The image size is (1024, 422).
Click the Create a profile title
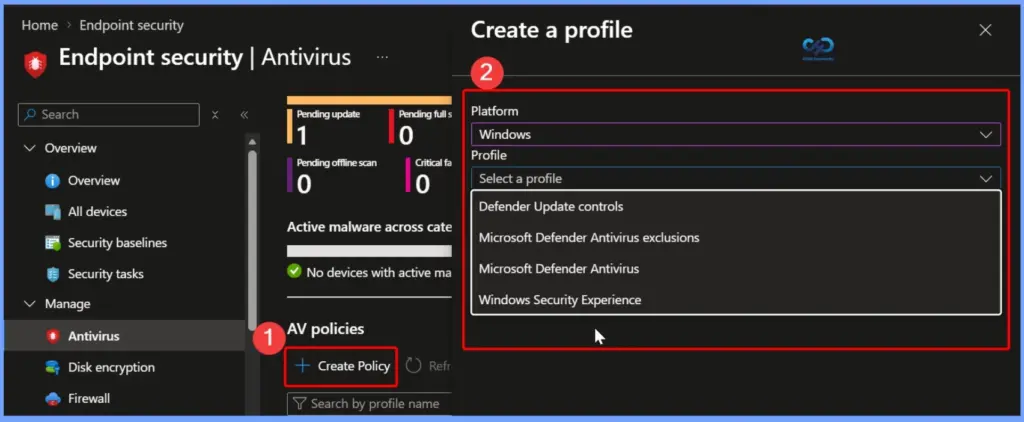tap(552, 30)
